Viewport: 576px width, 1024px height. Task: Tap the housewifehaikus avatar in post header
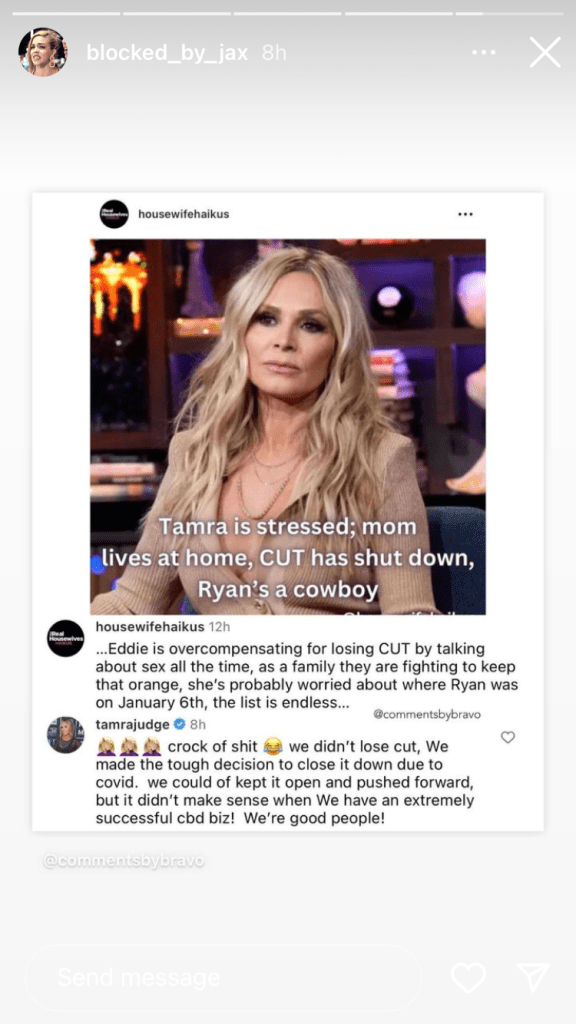tap(114, 214)
